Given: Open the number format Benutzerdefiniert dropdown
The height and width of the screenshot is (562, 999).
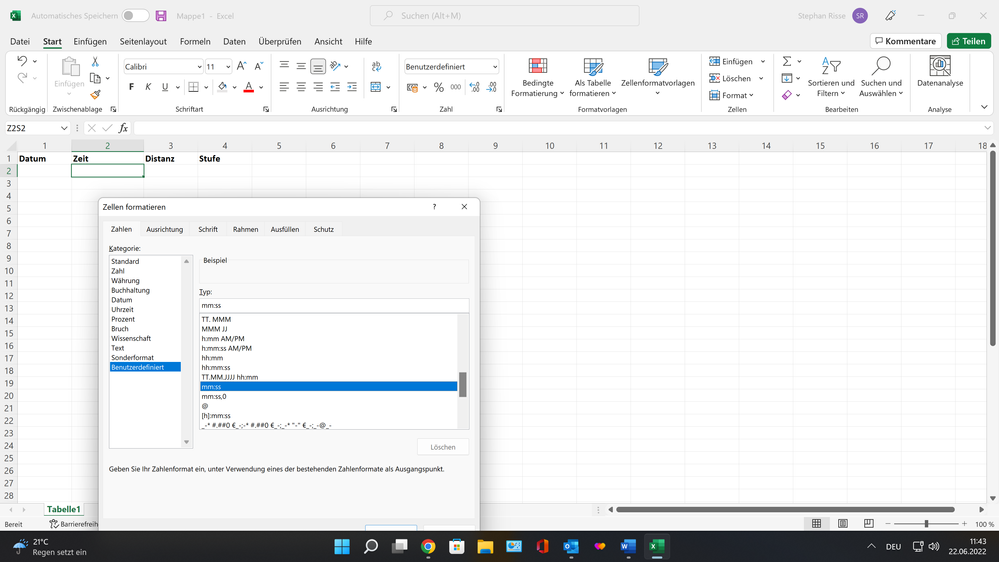Looking at the screenshot, I should (x=494, y=67).
